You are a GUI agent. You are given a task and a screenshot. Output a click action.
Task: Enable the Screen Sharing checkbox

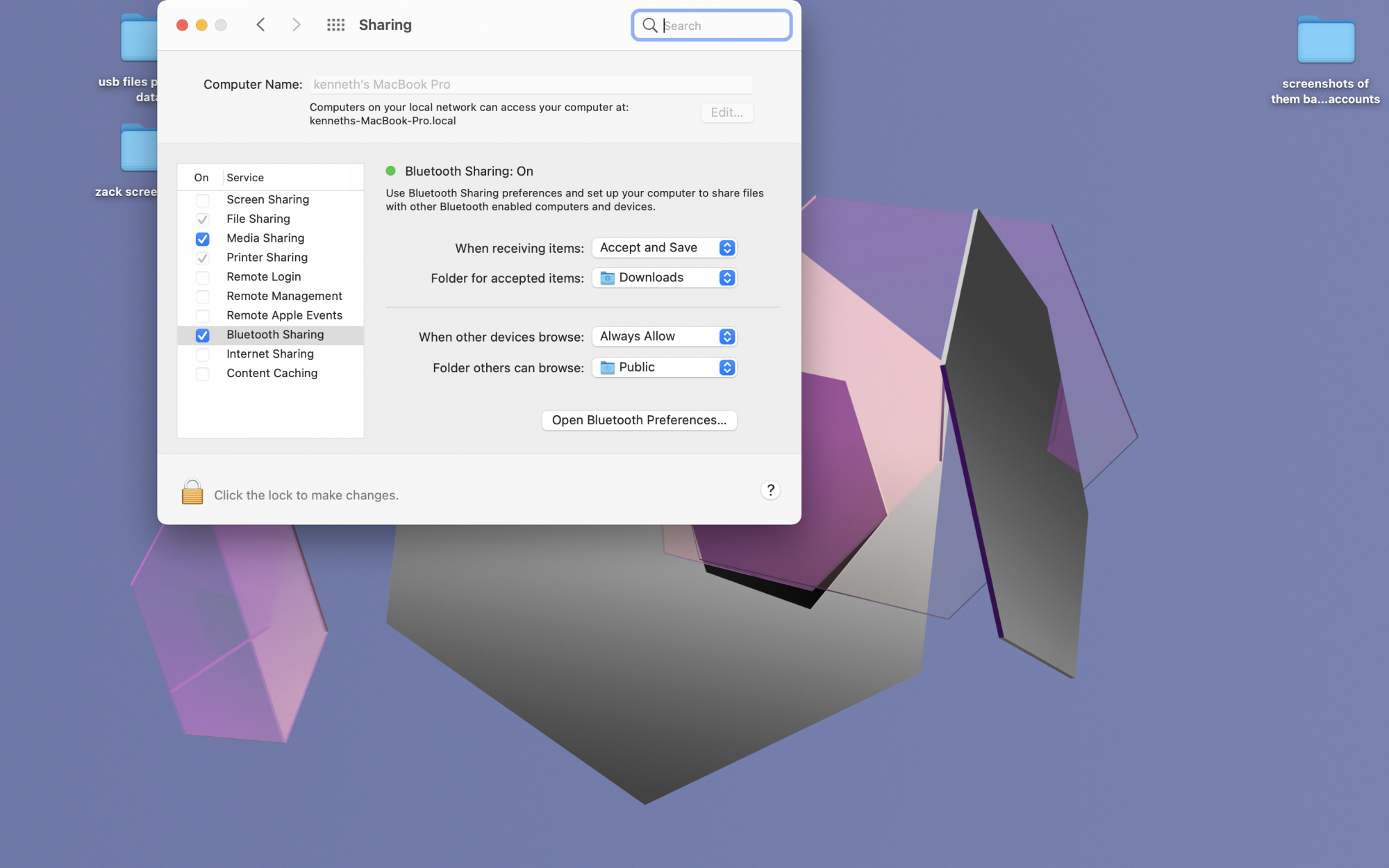tap(202, 200)
